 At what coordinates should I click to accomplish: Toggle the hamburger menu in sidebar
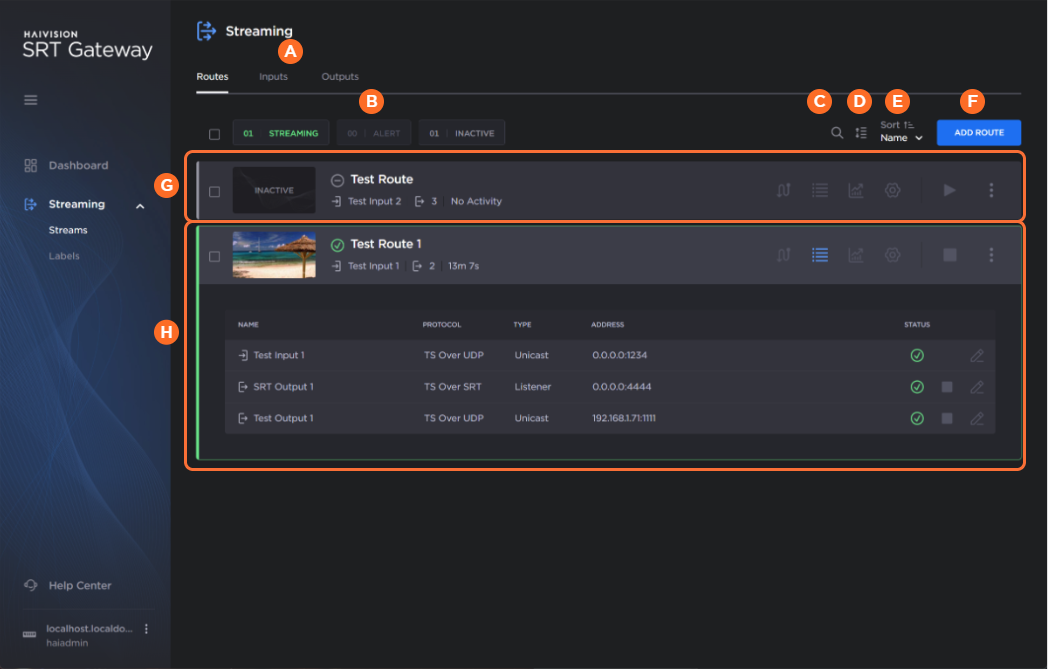point(31,100)
